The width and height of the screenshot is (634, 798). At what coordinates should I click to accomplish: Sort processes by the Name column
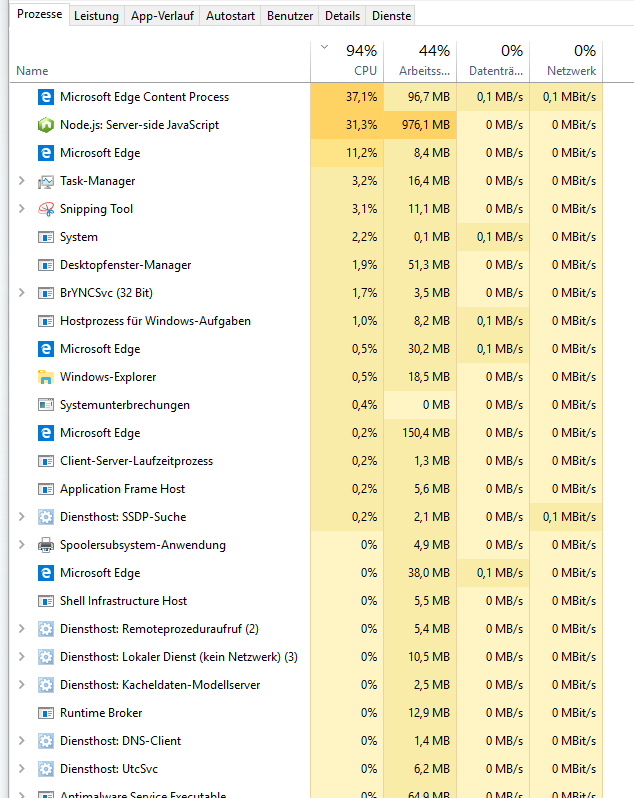160,61
